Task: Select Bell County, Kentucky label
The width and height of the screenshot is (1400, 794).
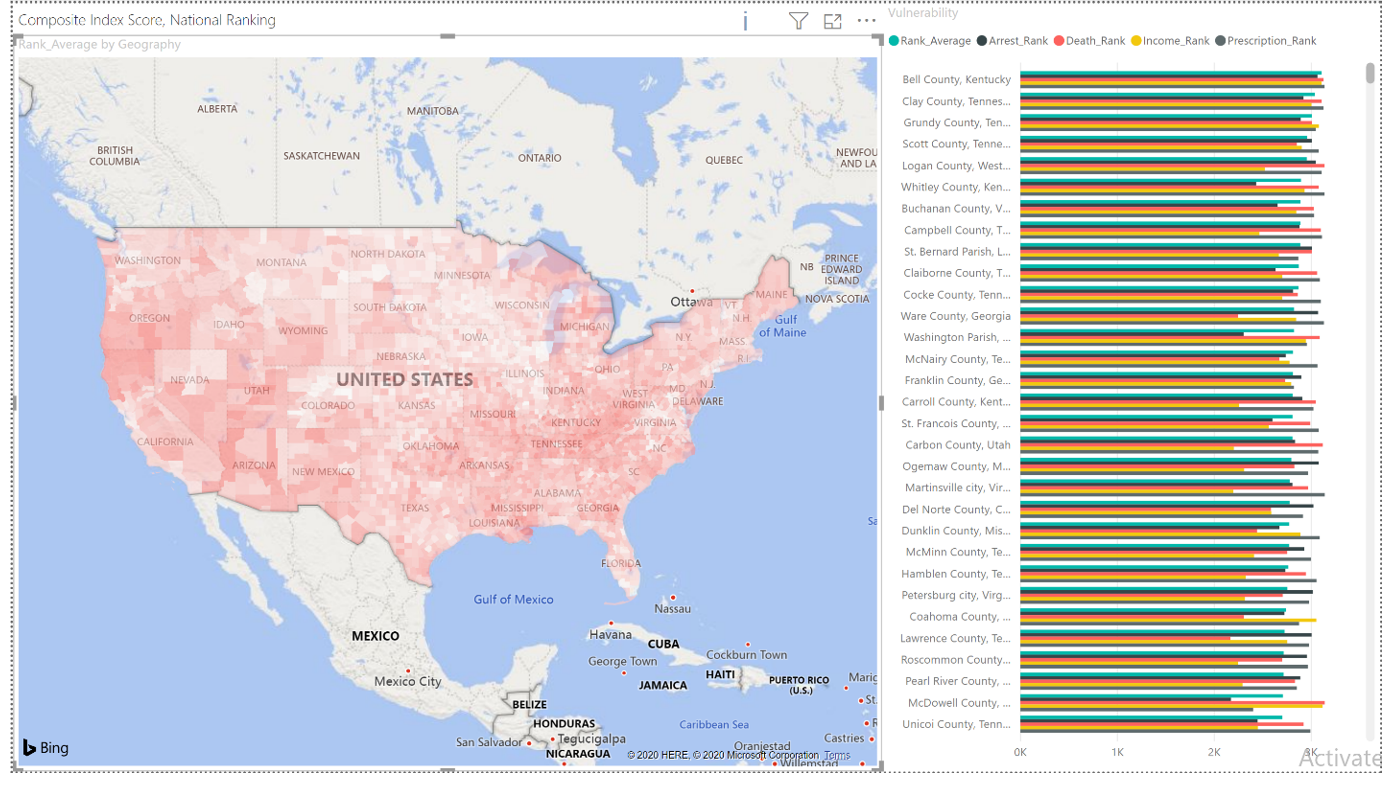Action: point(956,80)
